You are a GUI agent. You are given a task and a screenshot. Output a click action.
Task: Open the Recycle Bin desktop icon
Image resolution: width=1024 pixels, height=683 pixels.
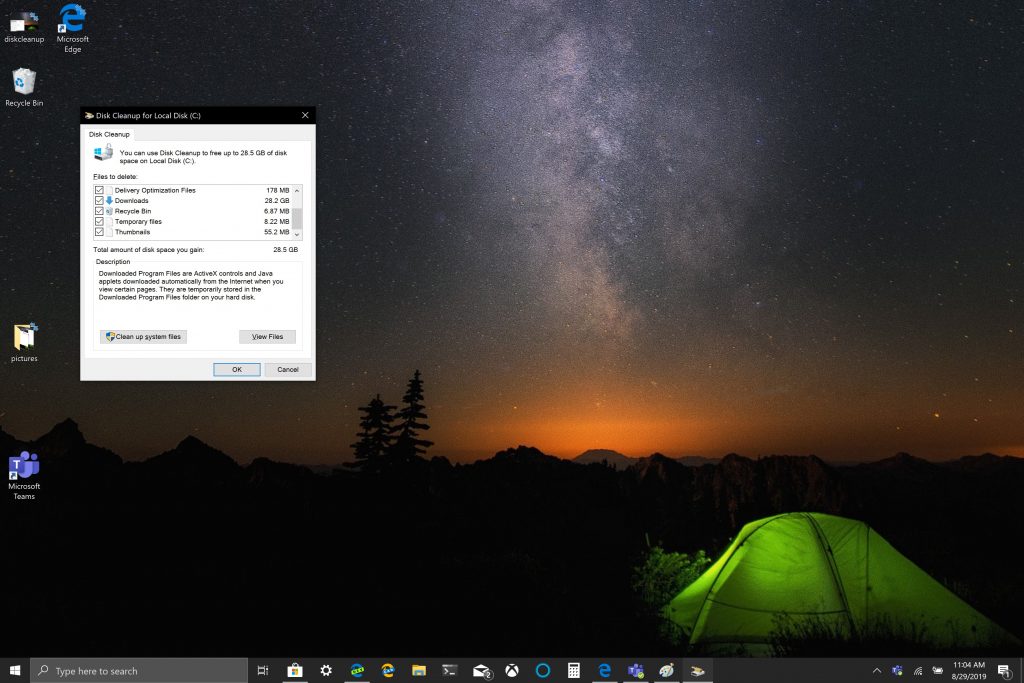(x=24, y=82)
